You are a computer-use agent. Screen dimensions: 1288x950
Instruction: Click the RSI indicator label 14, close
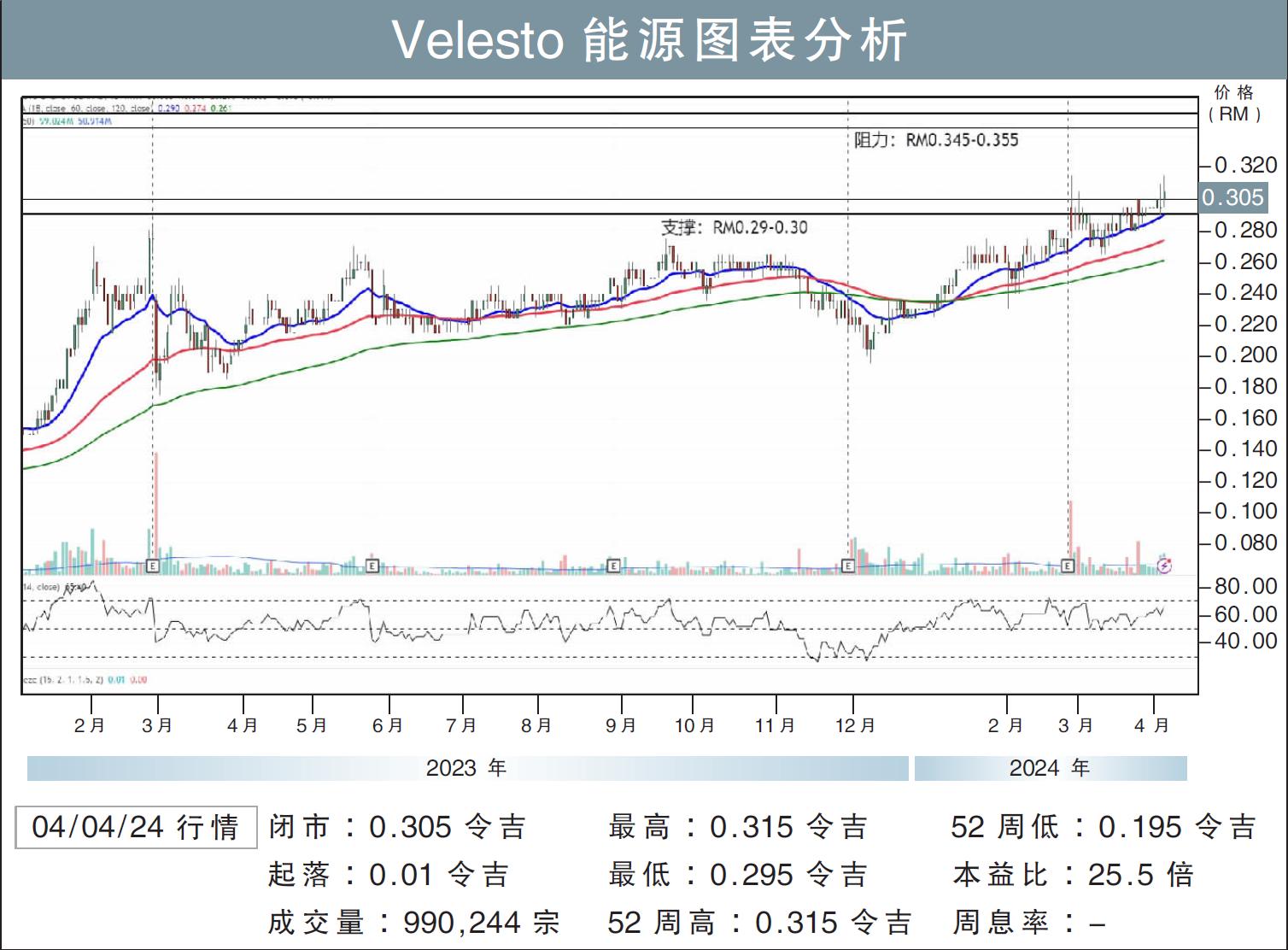pos(42,587)
